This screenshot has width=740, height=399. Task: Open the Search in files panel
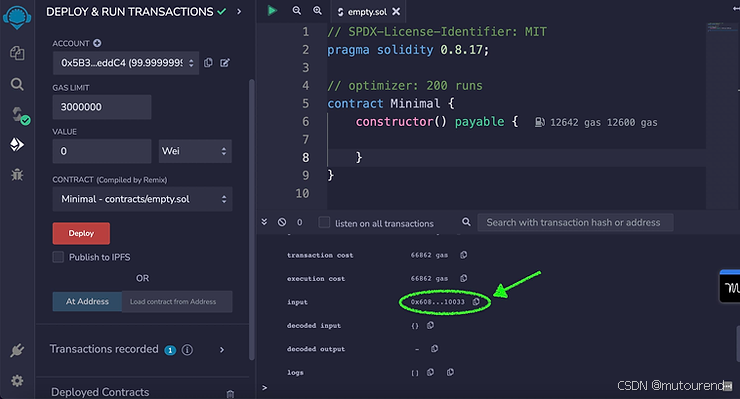click(x=17, y=84)
